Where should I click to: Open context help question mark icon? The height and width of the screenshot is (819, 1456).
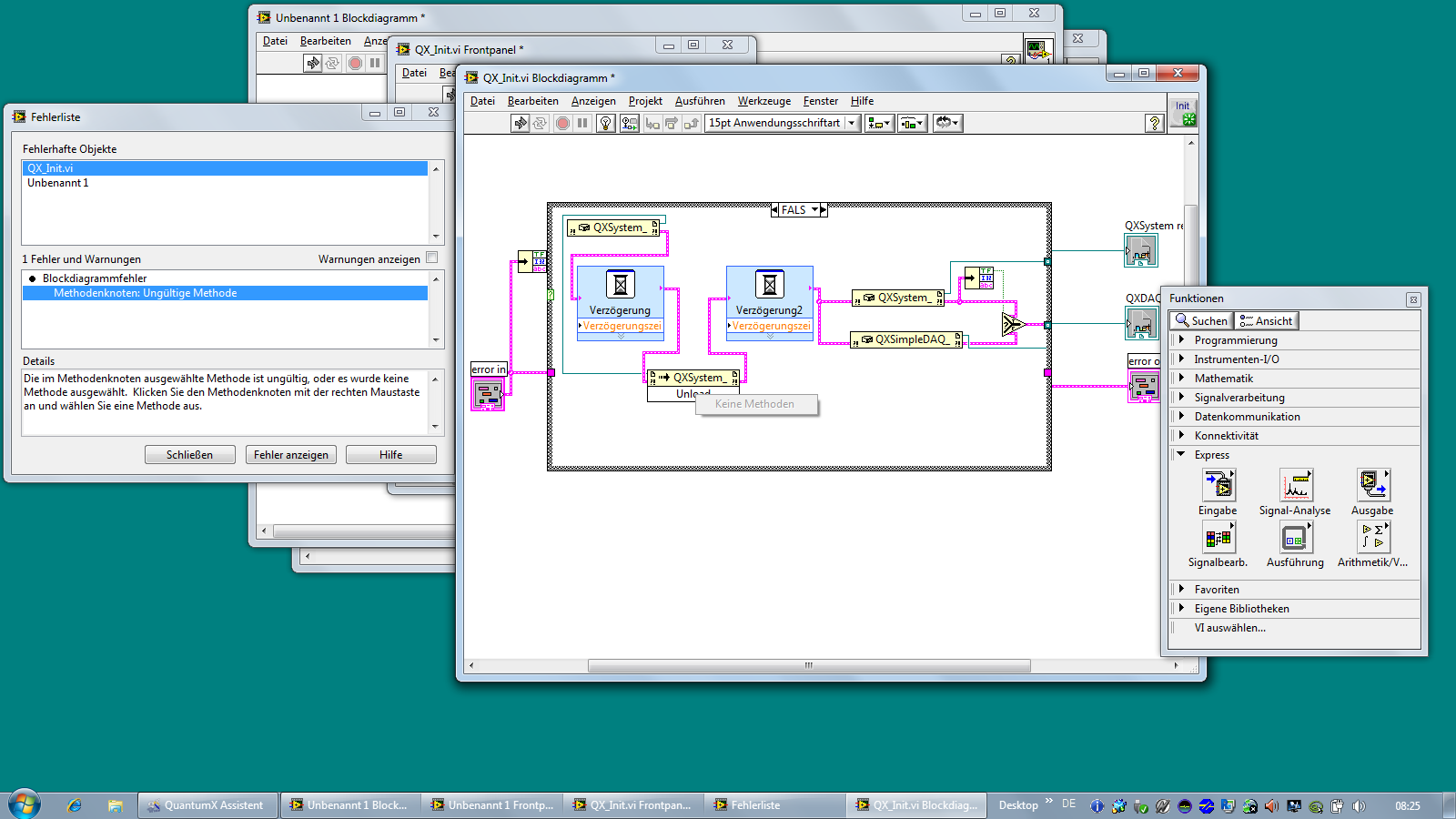click(x=1154, y=123)
